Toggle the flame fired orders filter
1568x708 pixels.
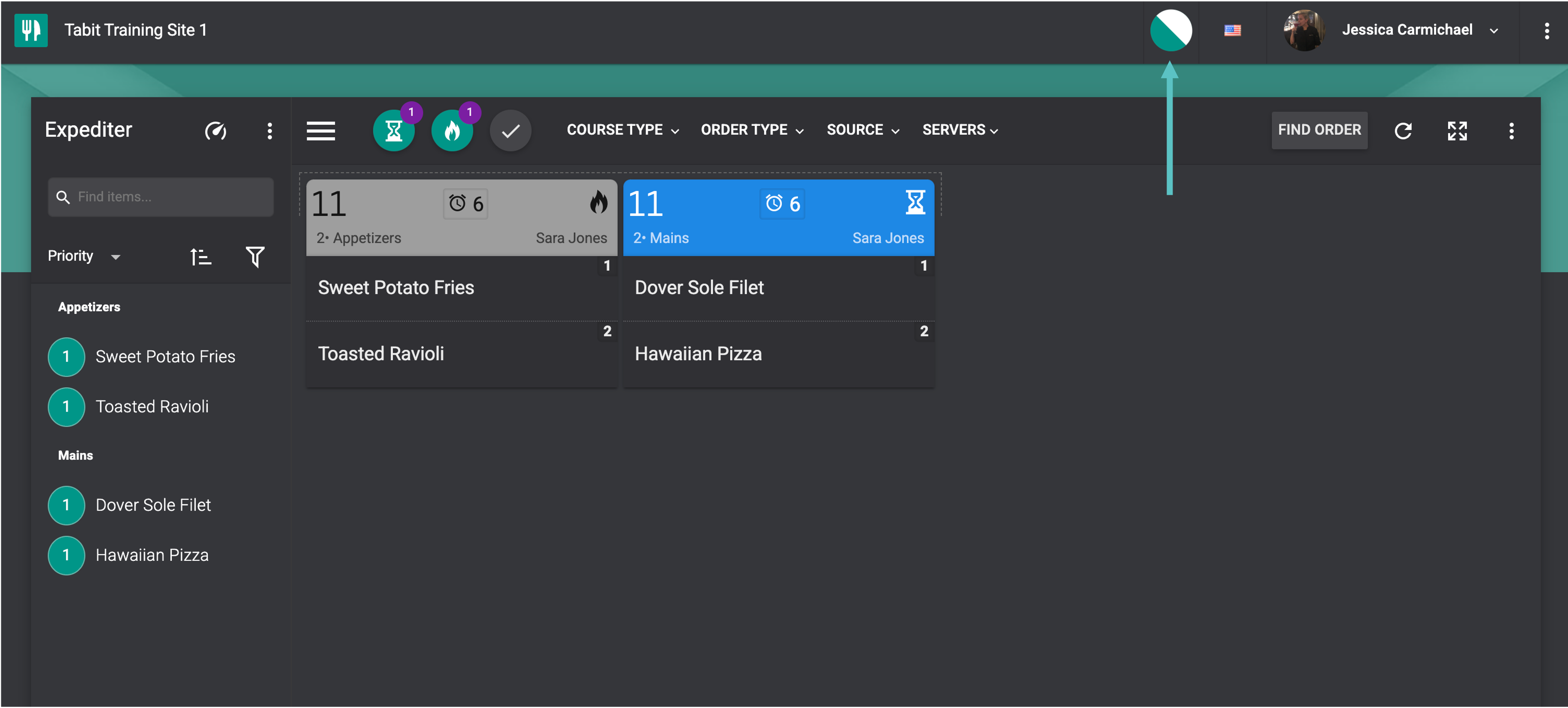(452, 131)
